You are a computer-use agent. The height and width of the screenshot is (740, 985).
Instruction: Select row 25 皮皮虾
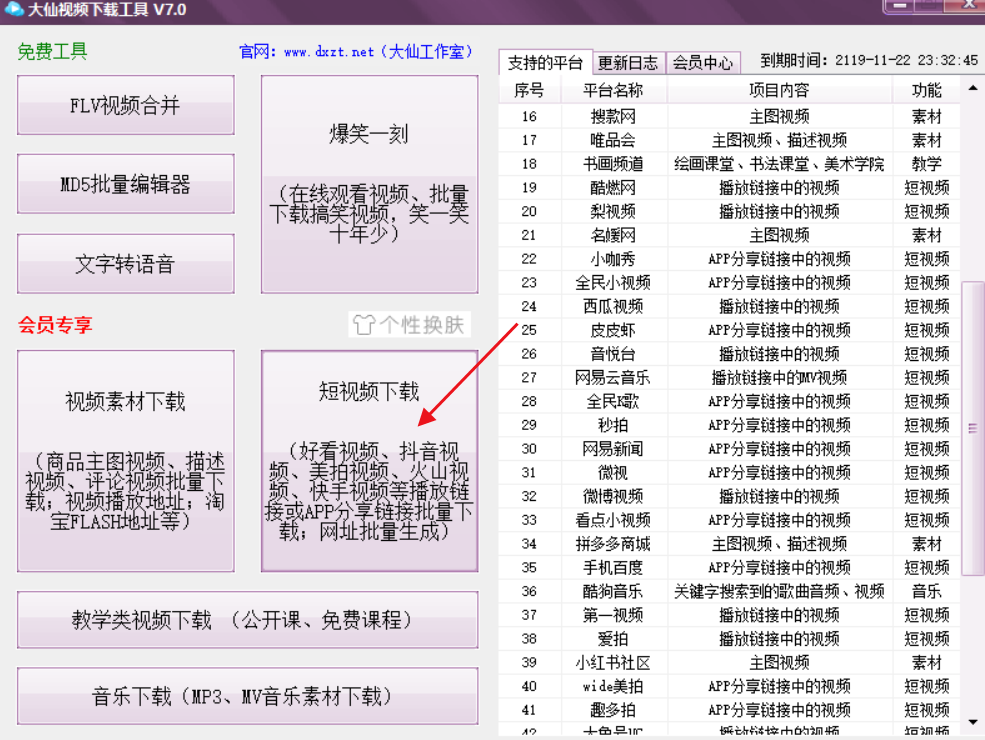click(x=729, y=330)
